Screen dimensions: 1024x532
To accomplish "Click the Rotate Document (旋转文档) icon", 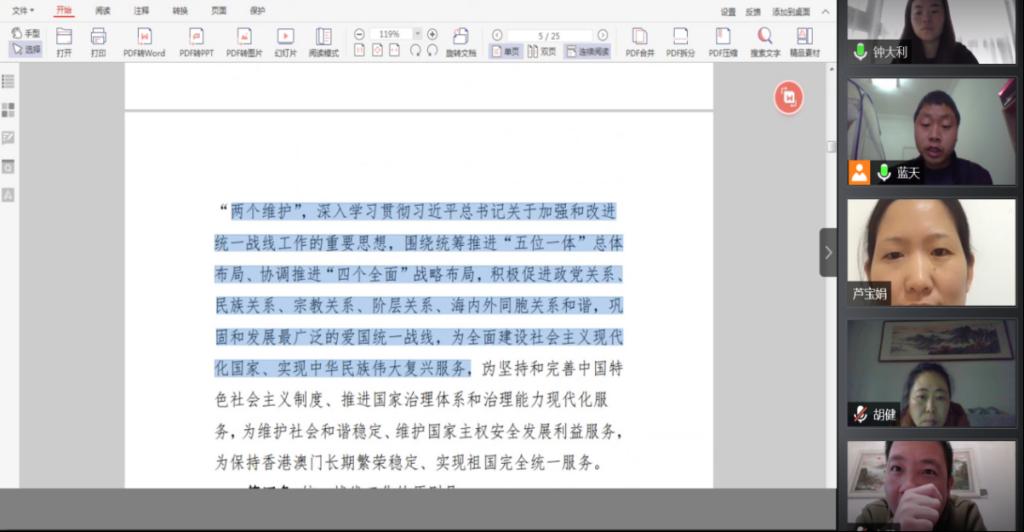I will (x=461, y=42).
